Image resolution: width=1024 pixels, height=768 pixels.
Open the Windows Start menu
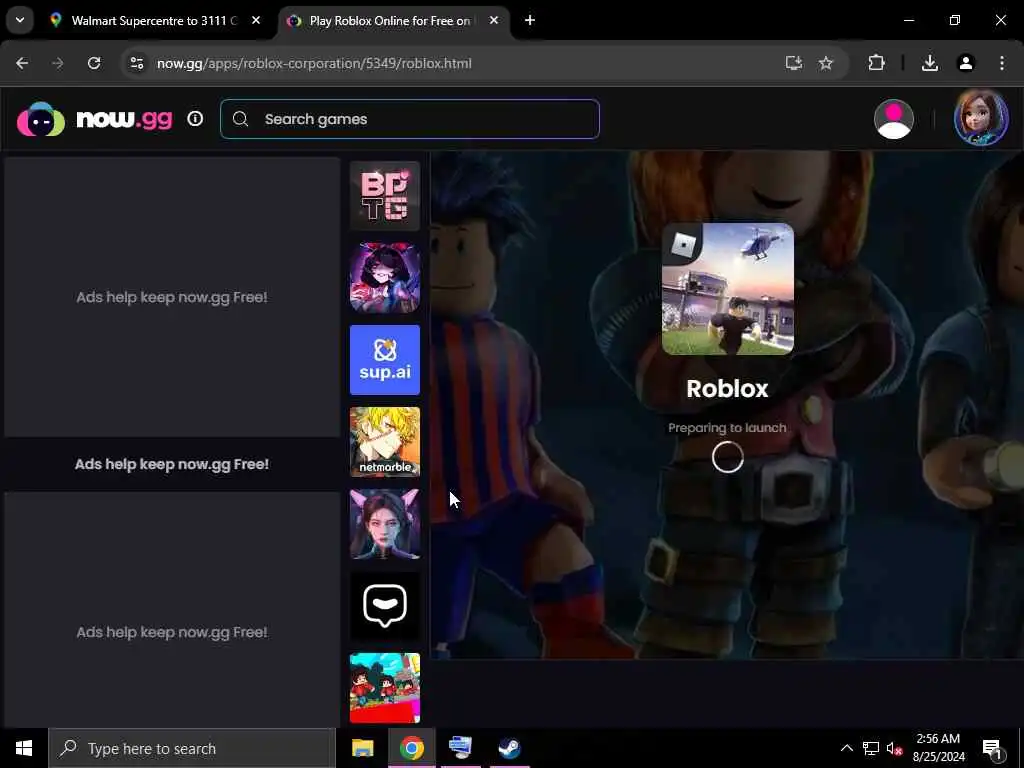click(x=24, y=748)
